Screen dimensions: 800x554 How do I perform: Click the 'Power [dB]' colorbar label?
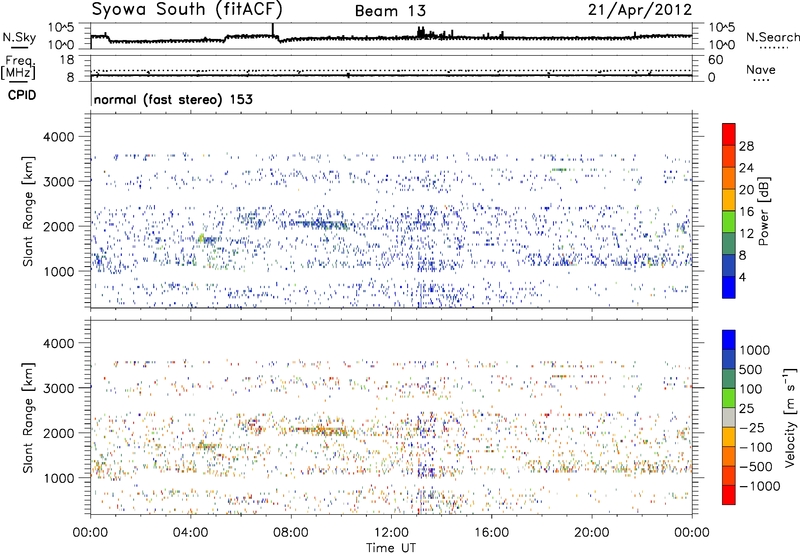[763, 211]
